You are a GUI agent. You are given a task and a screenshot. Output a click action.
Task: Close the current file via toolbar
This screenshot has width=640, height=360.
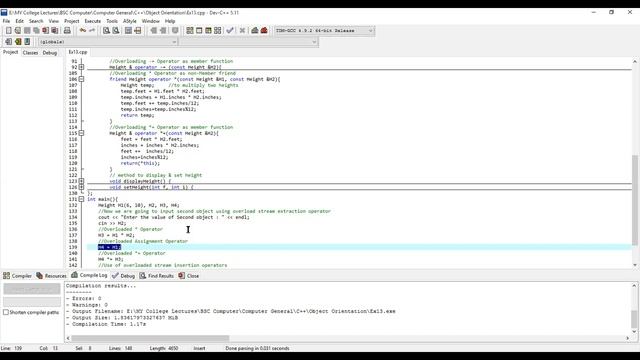click(x=45, y=31)
